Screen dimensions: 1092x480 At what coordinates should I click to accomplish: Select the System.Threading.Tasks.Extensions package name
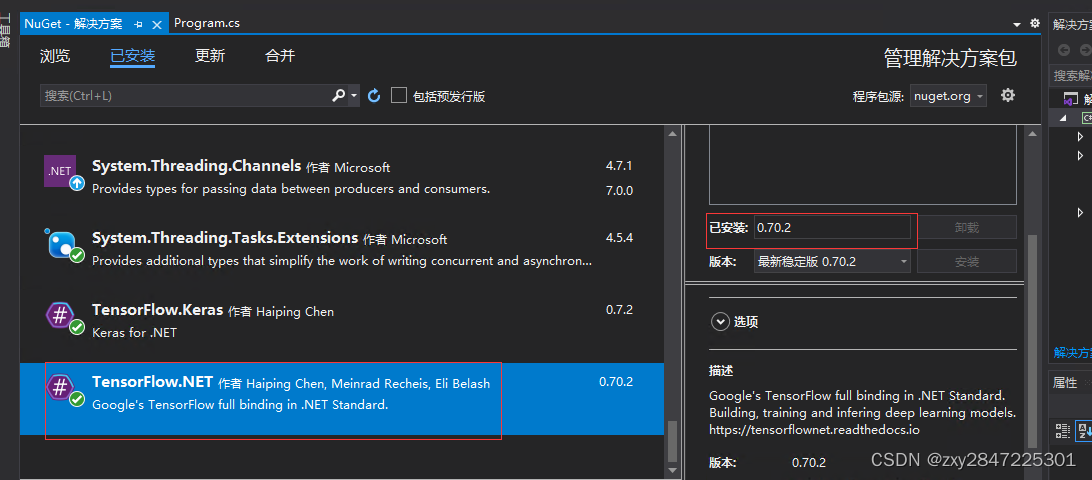coord(225,238)
